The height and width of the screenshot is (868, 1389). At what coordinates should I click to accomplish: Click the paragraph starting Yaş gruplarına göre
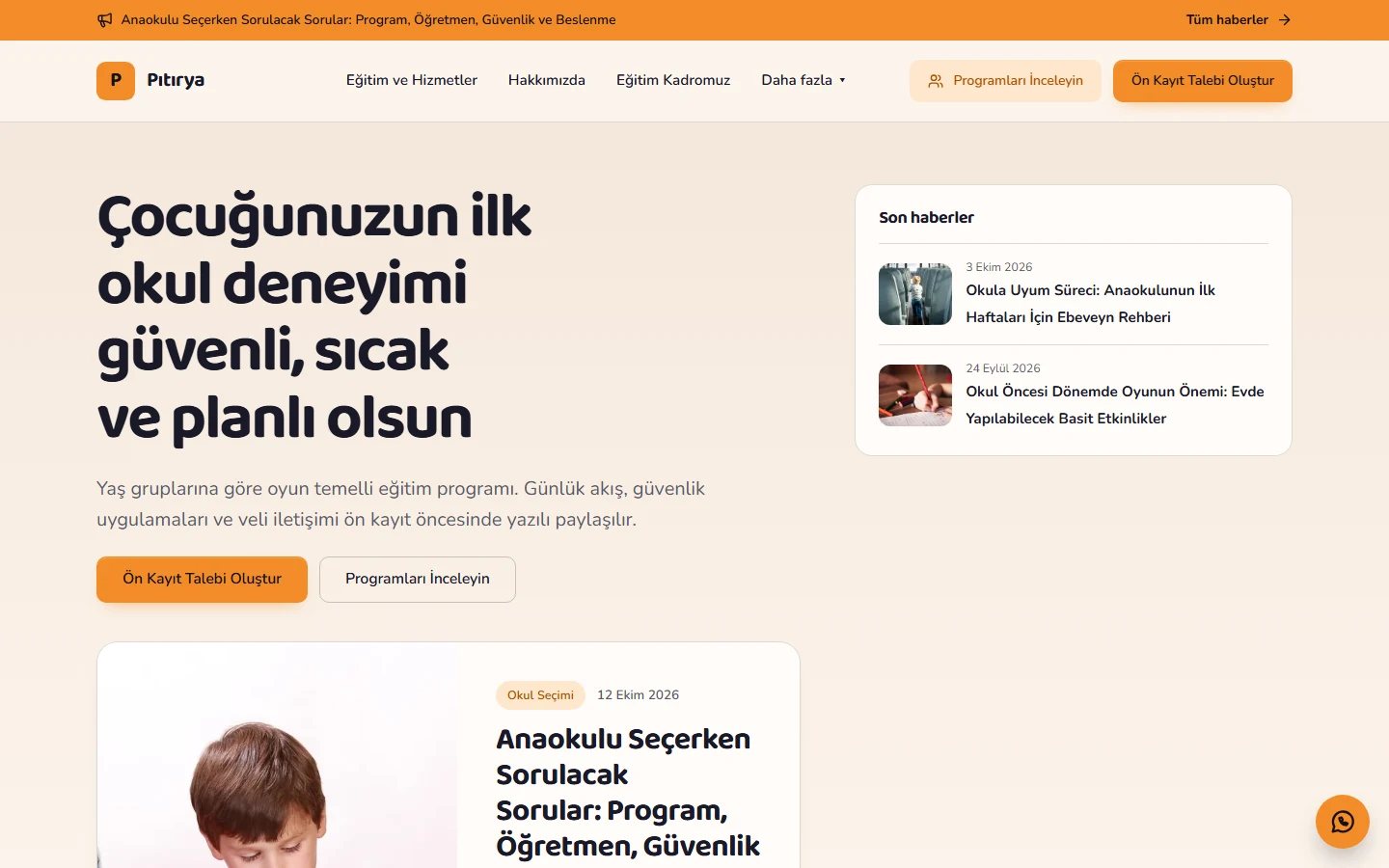(400, 504)
